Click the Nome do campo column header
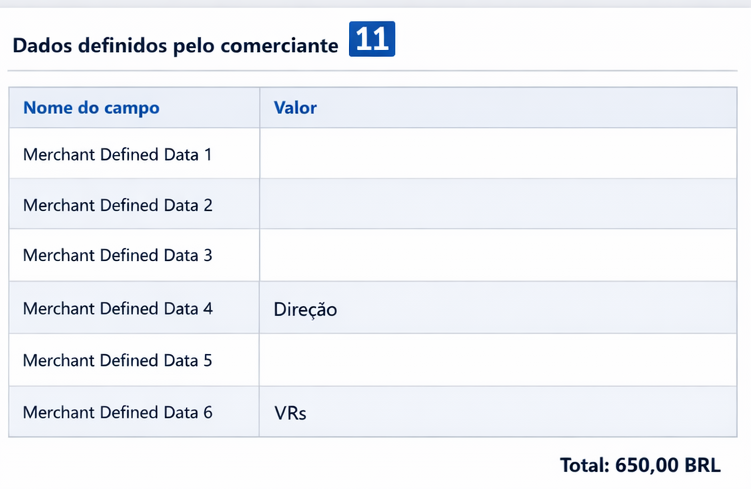Image resolution: width=751 pixels, height=489 pixels. point(91,108)
